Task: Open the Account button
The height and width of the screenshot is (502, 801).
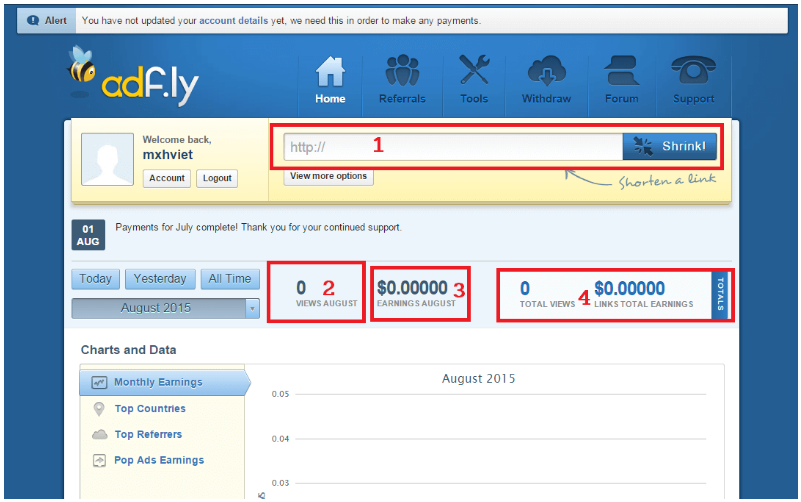Action: click(167, 178)
